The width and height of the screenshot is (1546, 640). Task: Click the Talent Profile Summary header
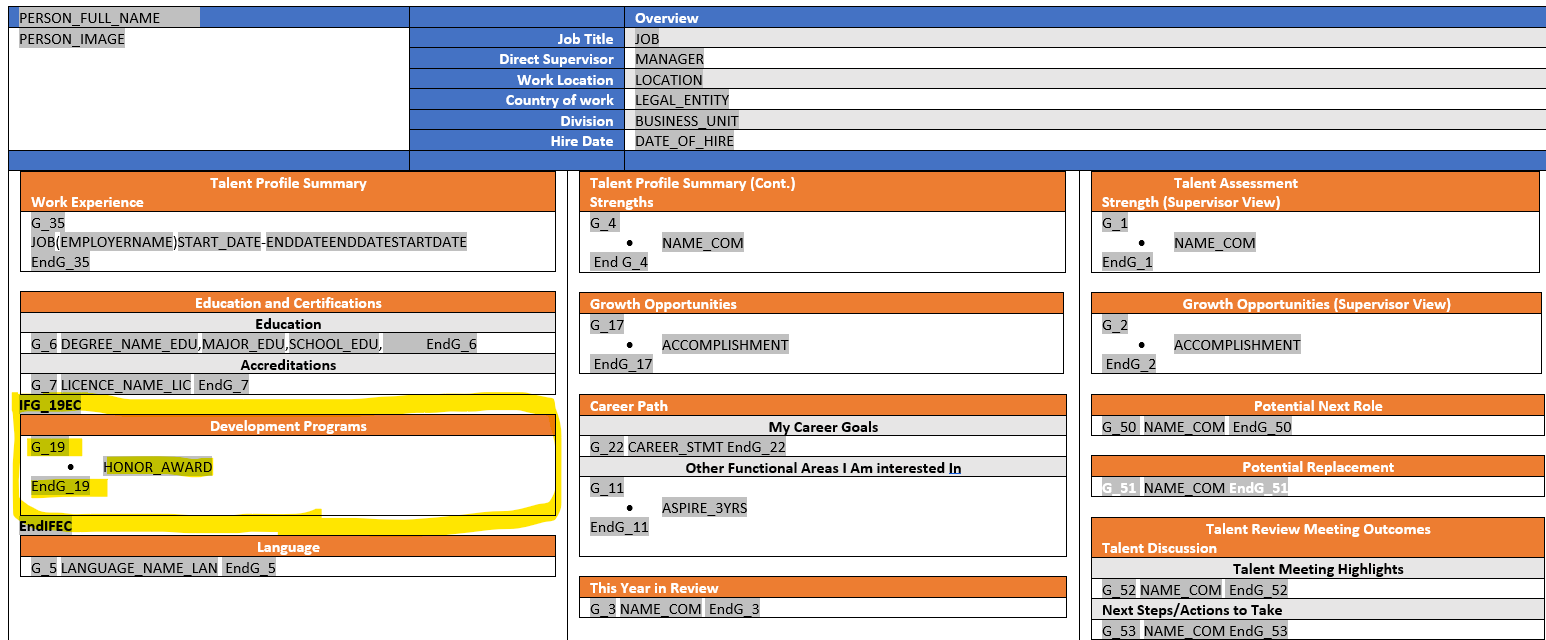[x=288, y=183]
